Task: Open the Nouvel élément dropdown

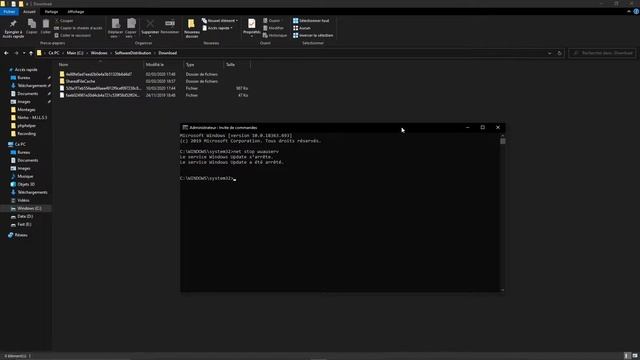Action: click(220, 20)
